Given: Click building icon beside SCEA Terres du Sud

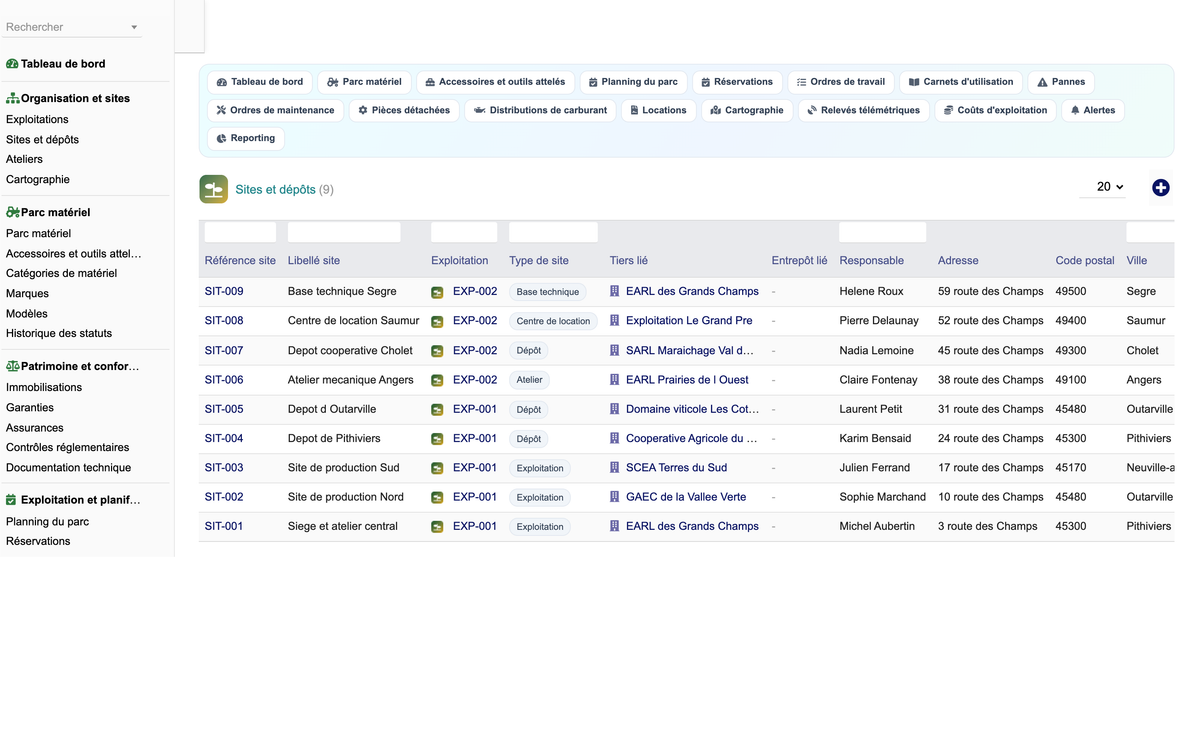Looking at the screenshot, I should click(615, 468).
